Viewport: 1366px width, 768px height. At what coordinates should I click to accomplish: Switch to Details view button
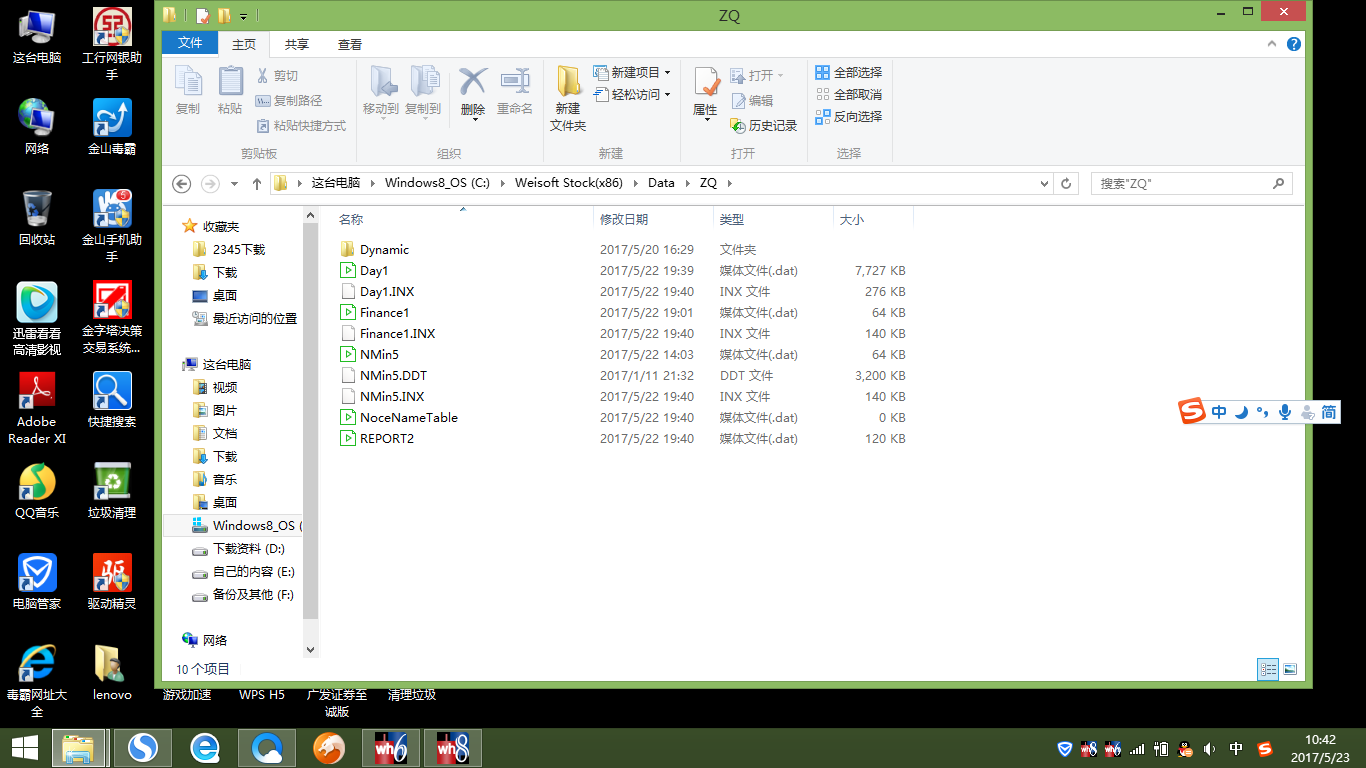pos(1268,669)
